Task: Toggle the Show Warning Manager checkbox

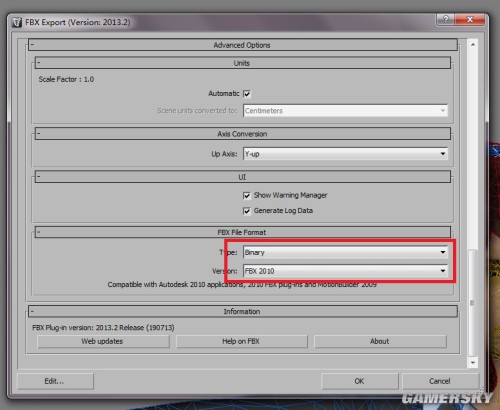Action: pos(247,196)
